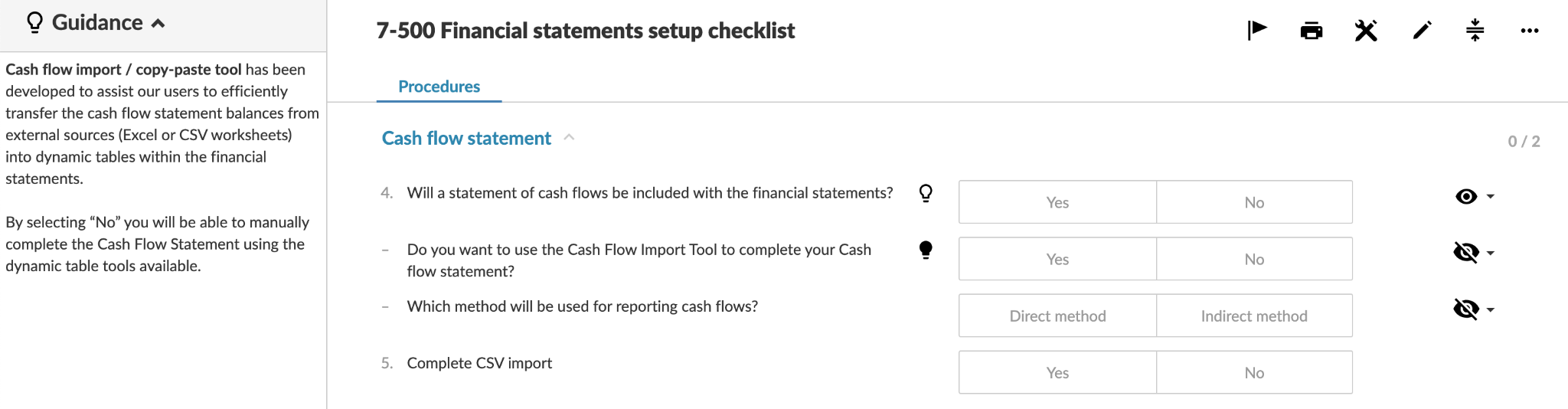1568x409 pixels.
Task: Toggle visibility eye for question 4
Action: click(x=1466, y=196)
